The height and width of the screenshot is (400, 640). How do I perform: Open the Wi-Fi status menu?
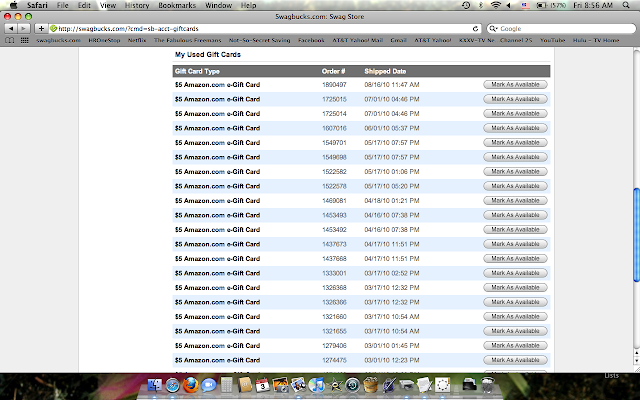coord(496,5)
